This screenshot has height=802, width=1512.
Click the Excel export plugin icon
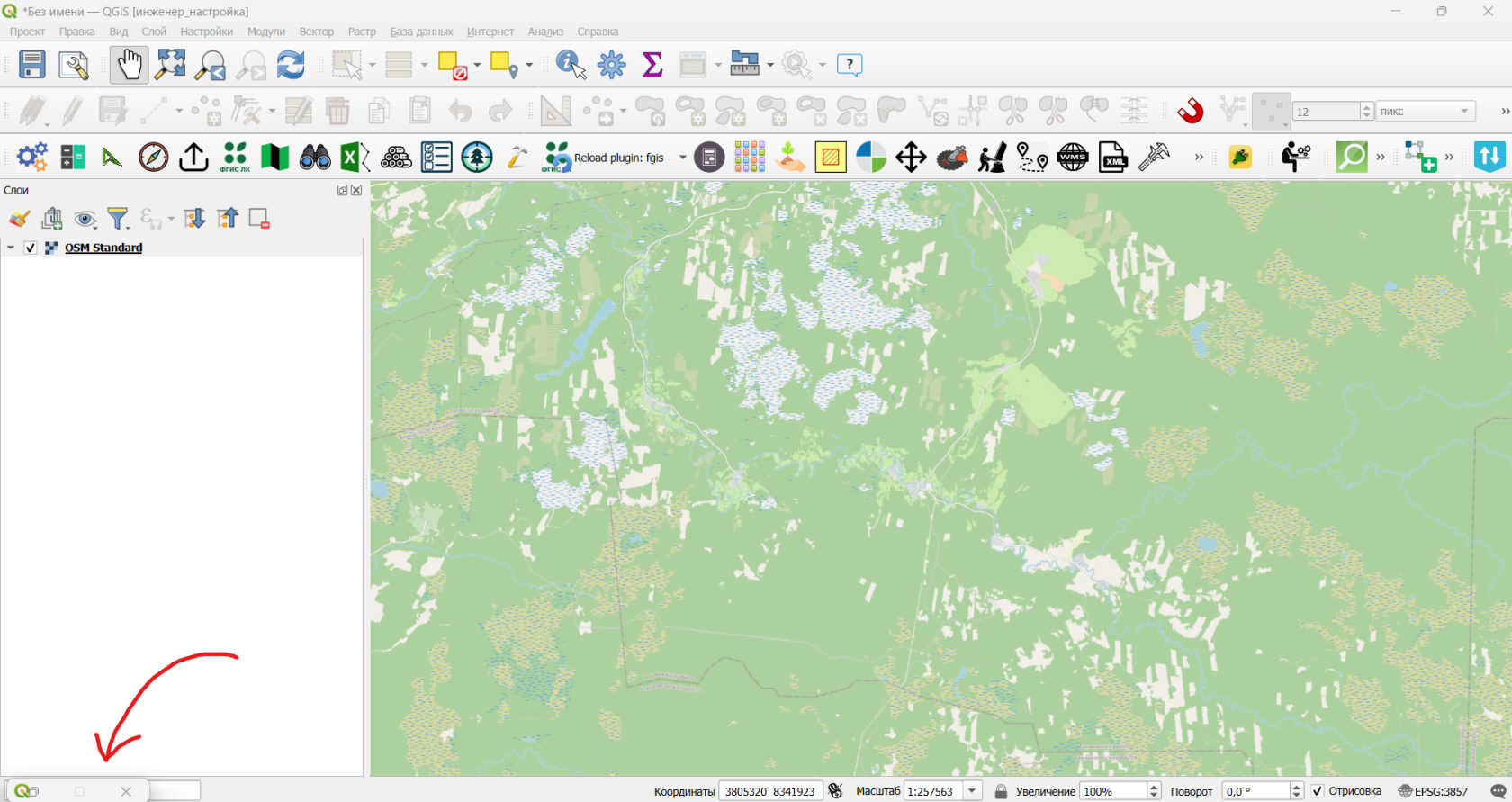[355, 158]
